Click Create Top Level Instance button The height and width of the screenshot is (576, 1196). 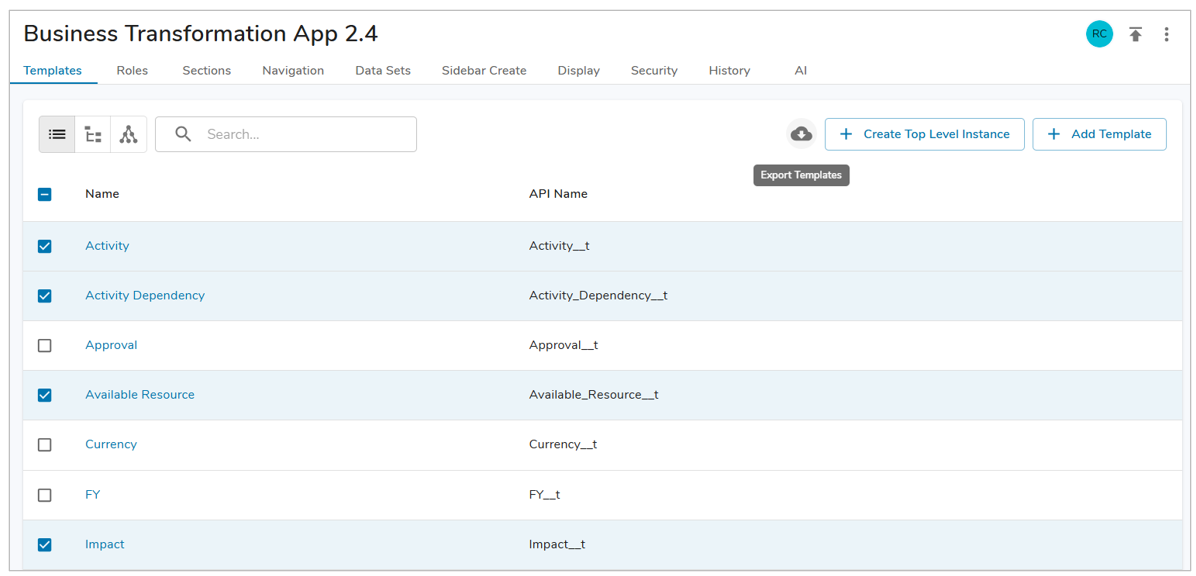pos(924,134)
